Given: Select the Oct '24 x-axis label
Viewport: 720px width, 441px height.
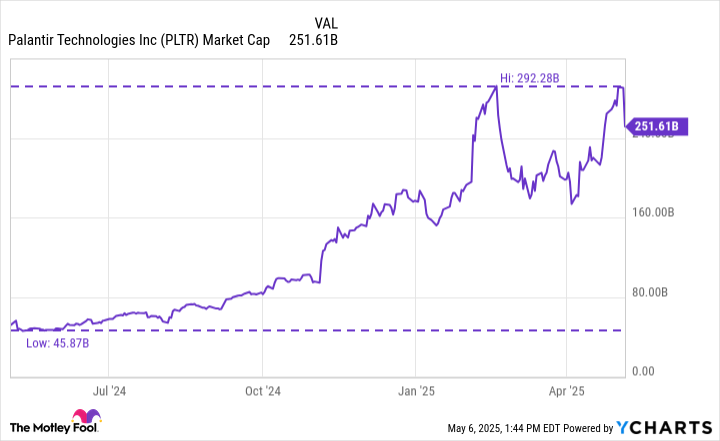Looking at the screenshot, I should (265, 391).
